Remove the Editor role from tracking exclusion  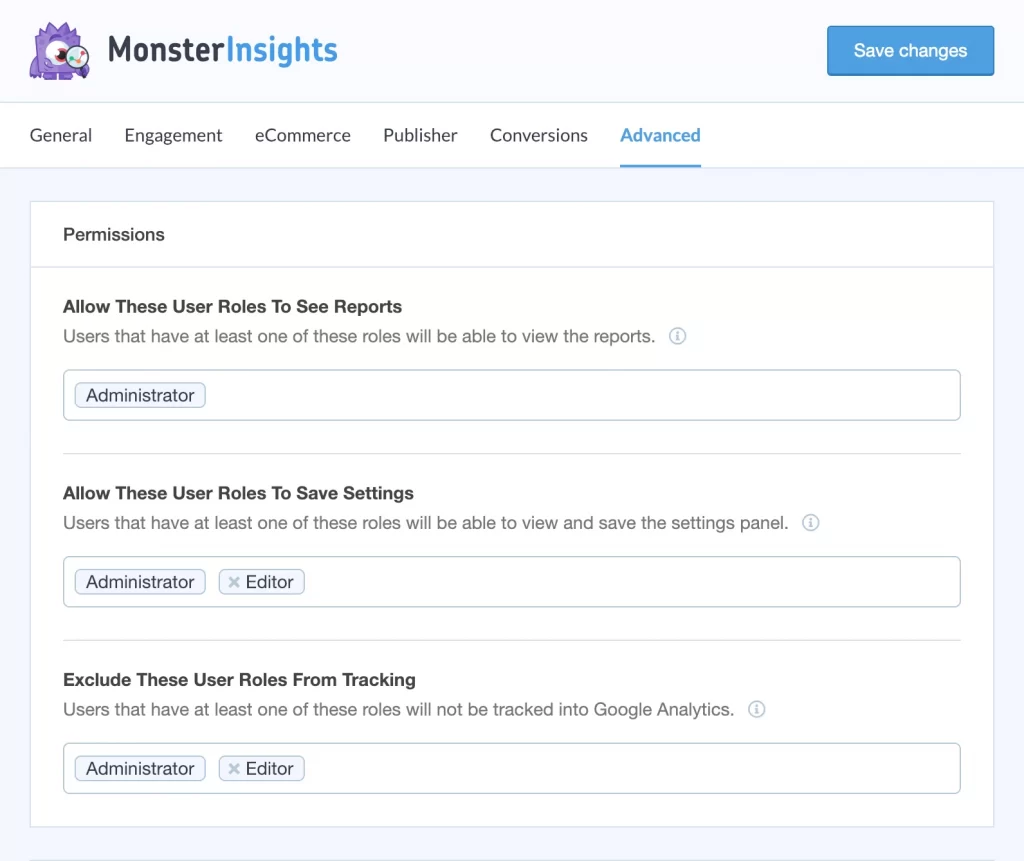click(x=234, y=768)
